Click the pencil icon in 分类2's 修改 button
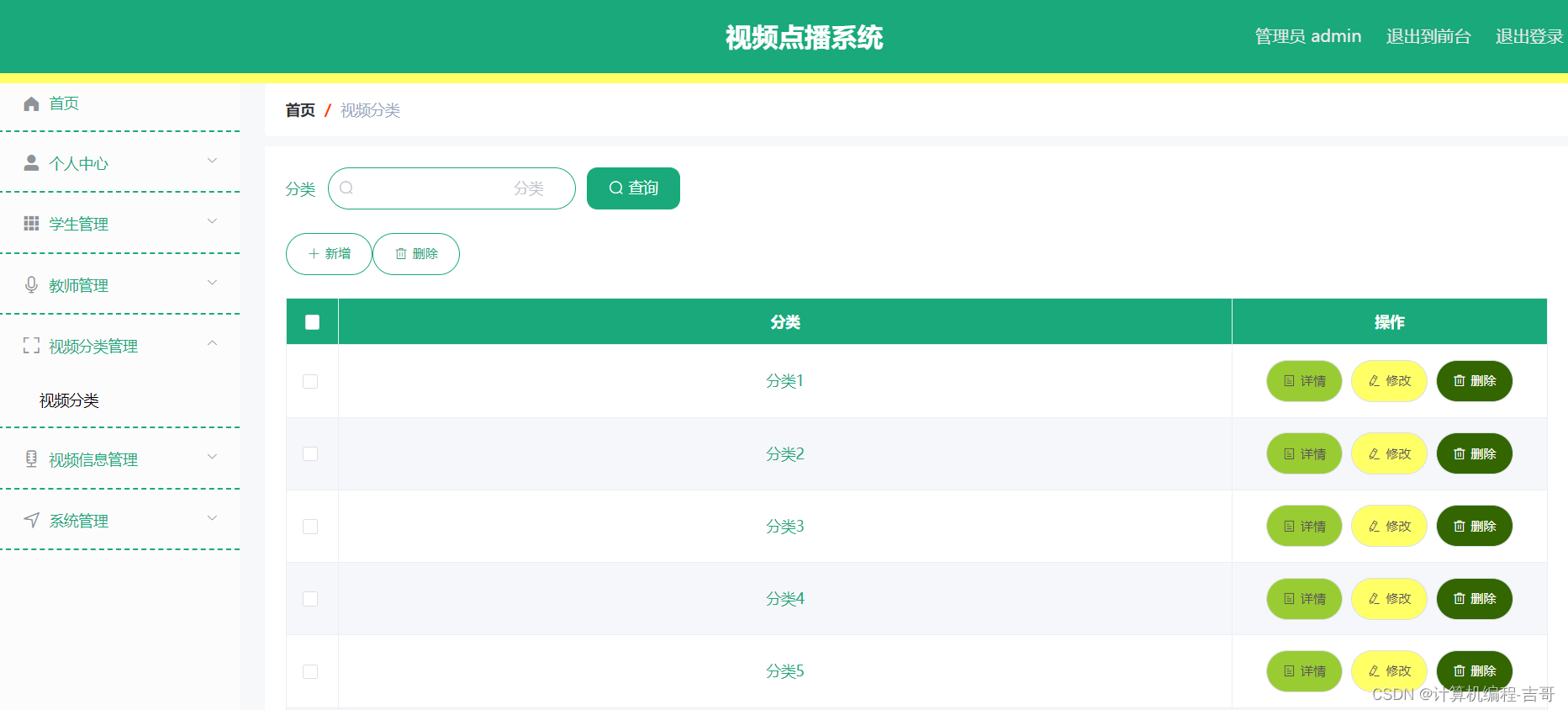 pyautogui.click(x=1374, y=454)
